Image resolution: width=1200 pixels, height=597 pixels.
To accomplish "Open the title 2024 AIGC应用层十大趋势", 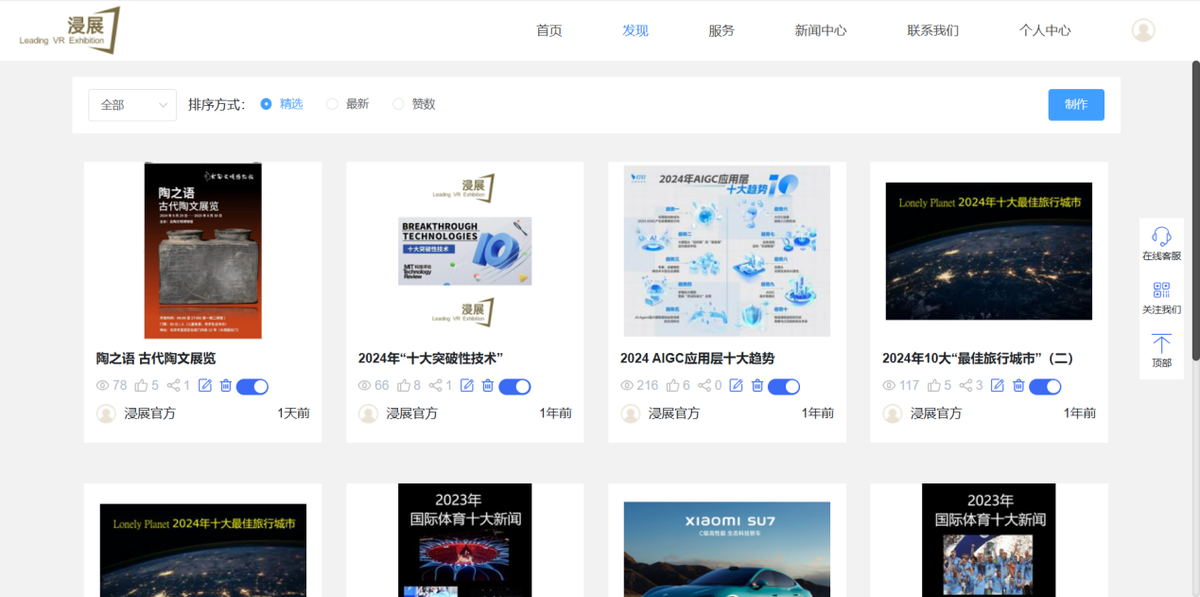I will (697, 358).
